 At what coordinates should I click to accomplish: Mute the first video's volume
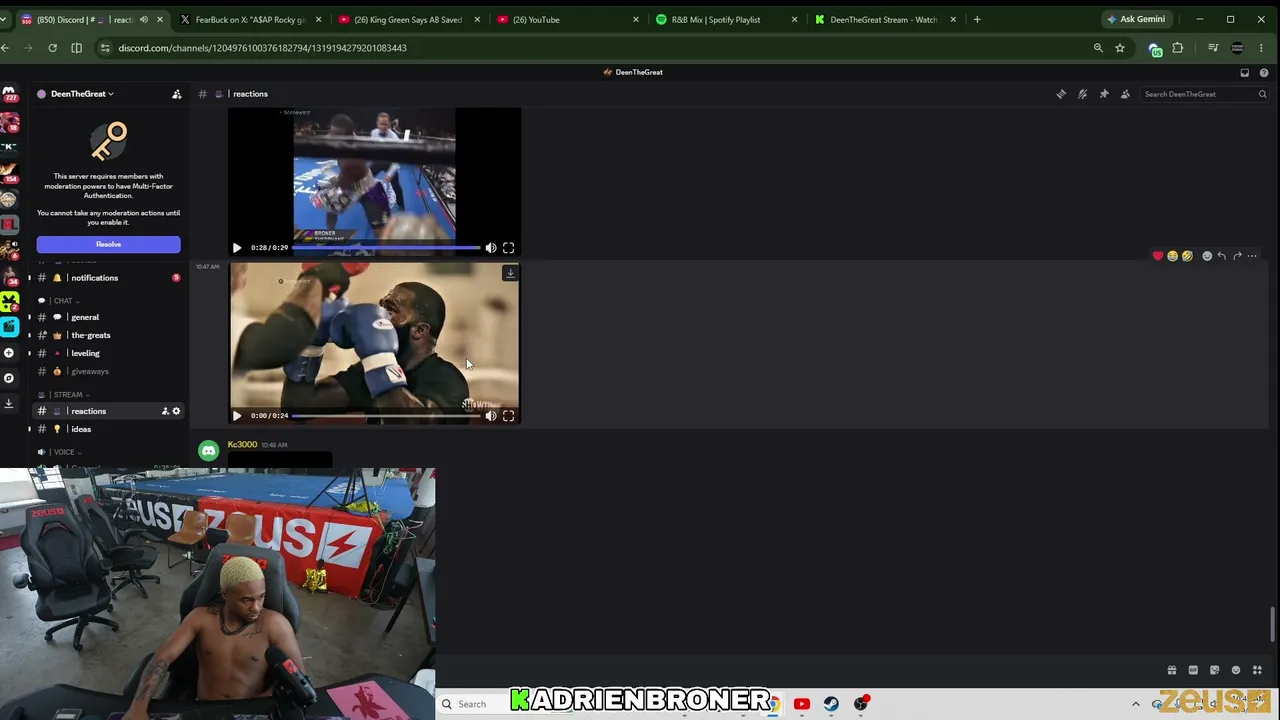pos(491,248)
